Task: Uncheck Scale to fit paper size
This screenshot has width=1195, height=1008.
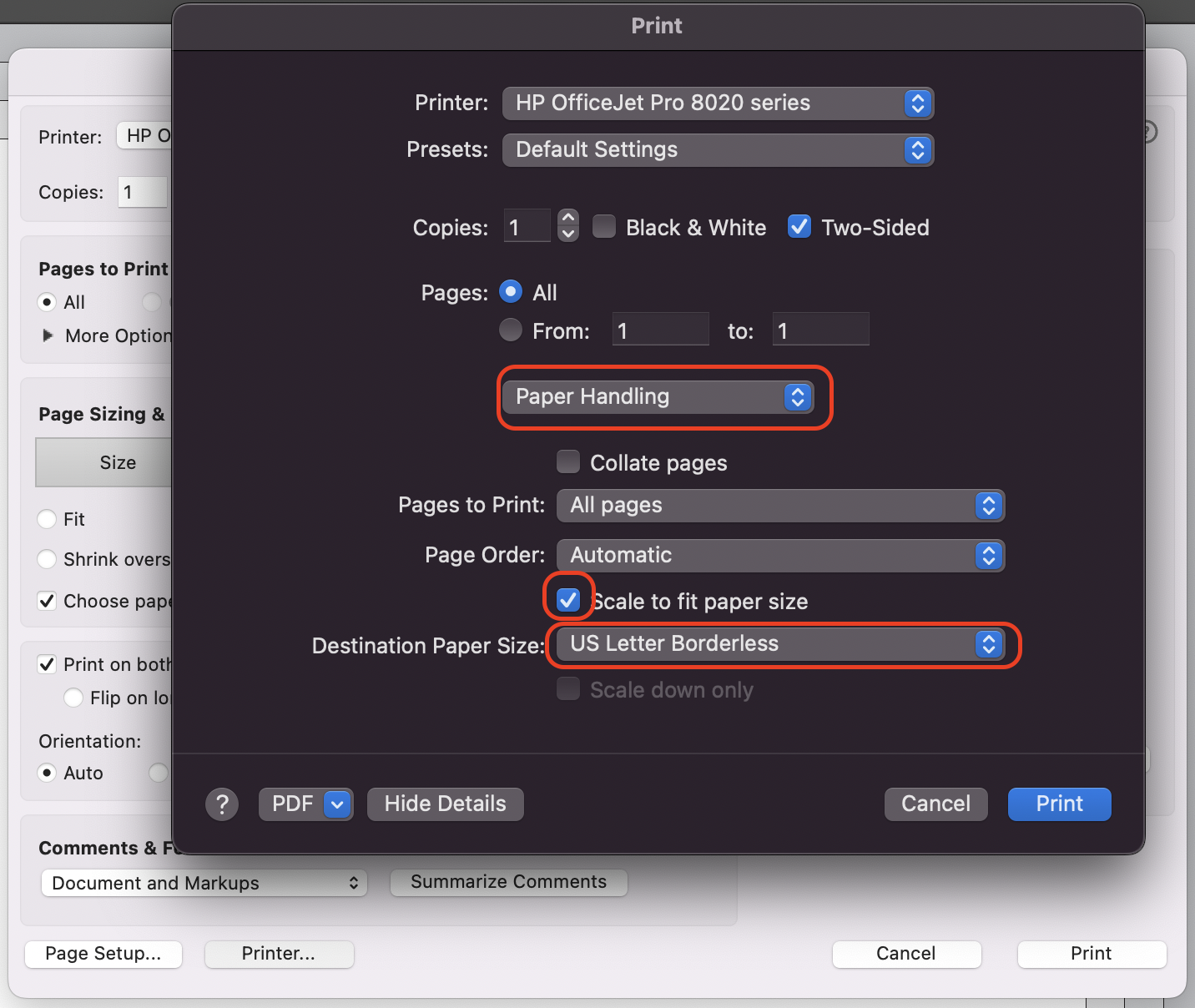Action: coord(568,600)
